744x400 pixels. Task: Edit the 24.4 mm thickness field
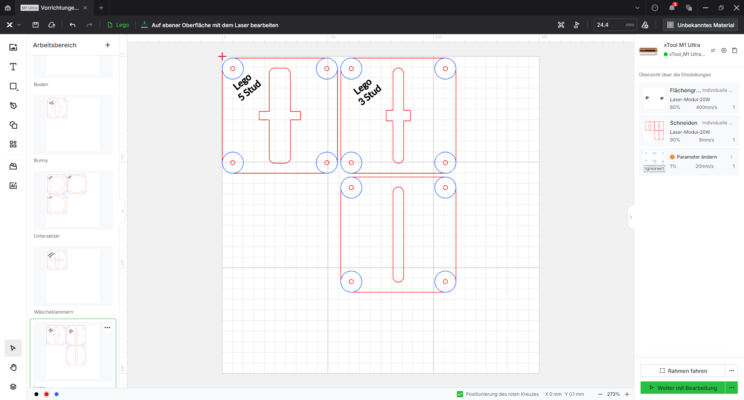coord(615,25)
